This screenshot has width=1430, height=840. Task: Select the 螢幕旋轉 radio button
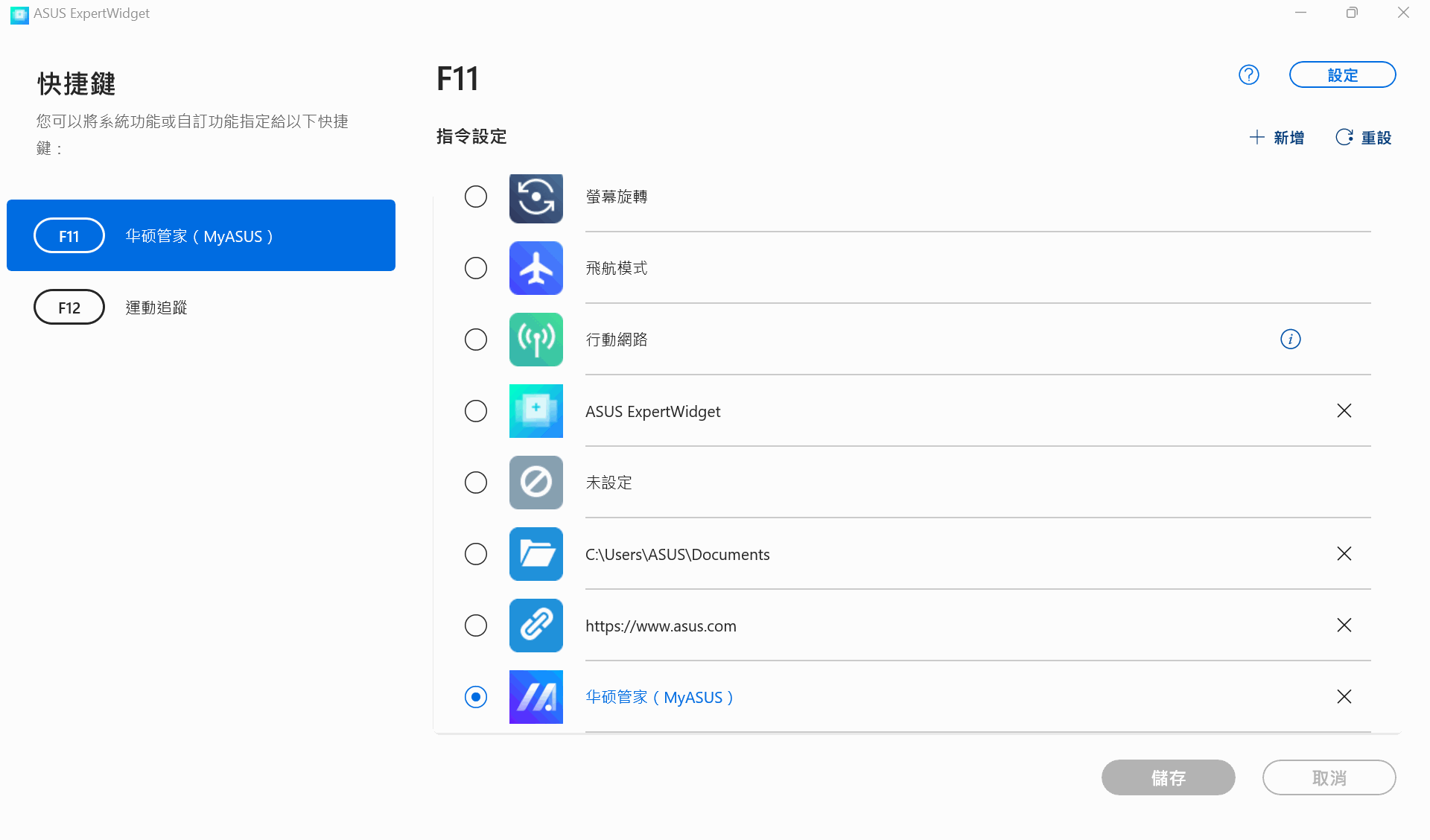[476, 197]
